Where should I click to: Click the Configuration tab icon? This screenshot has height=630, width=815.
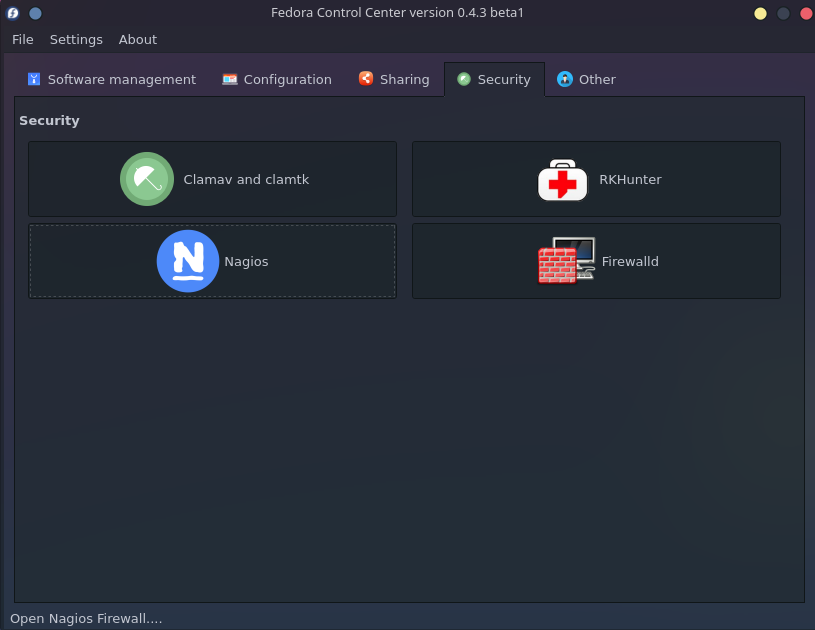click(x=230, y=79)
